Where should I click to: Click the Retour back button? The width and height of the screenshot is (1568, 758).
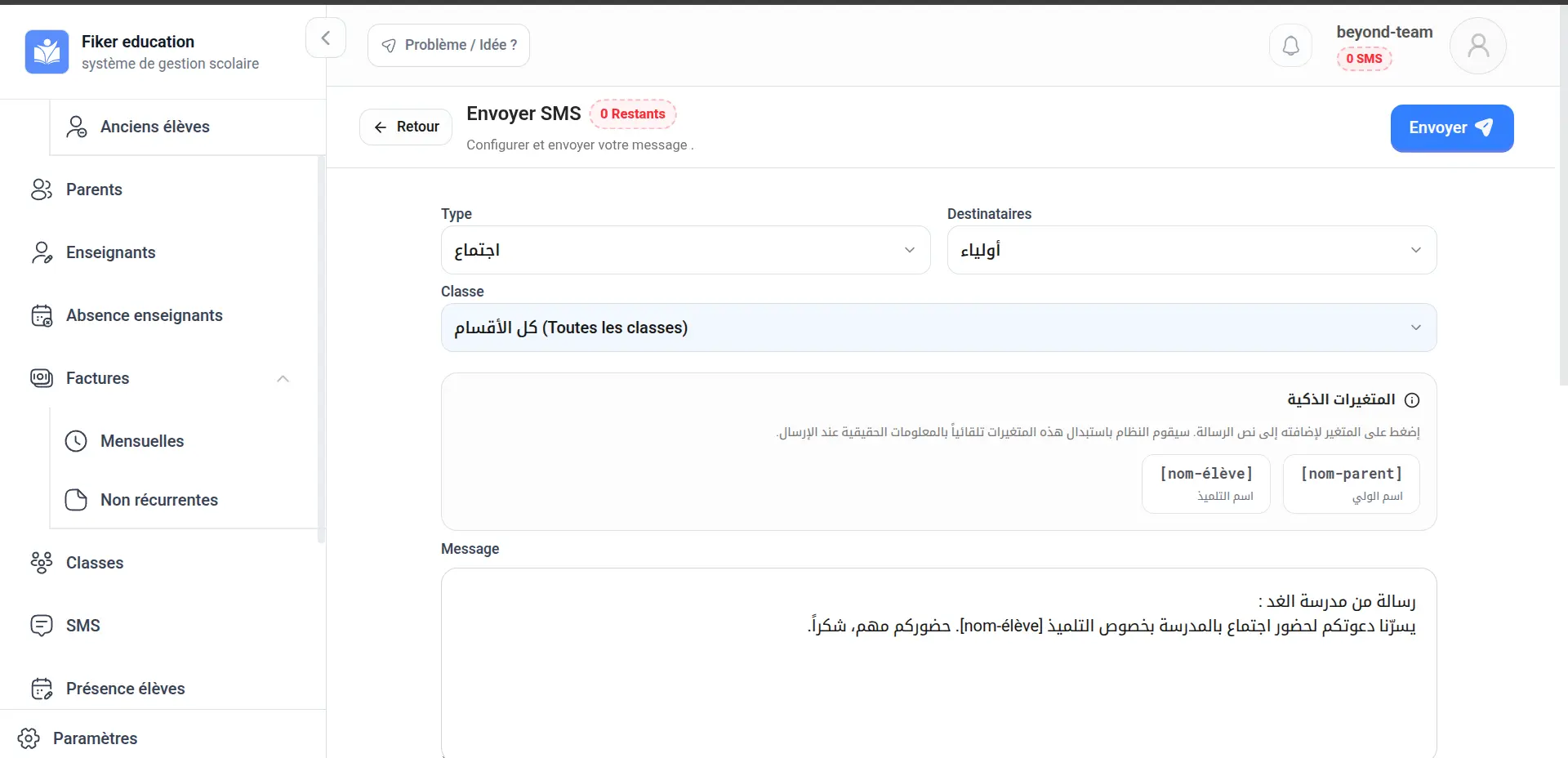pos(406,127)
